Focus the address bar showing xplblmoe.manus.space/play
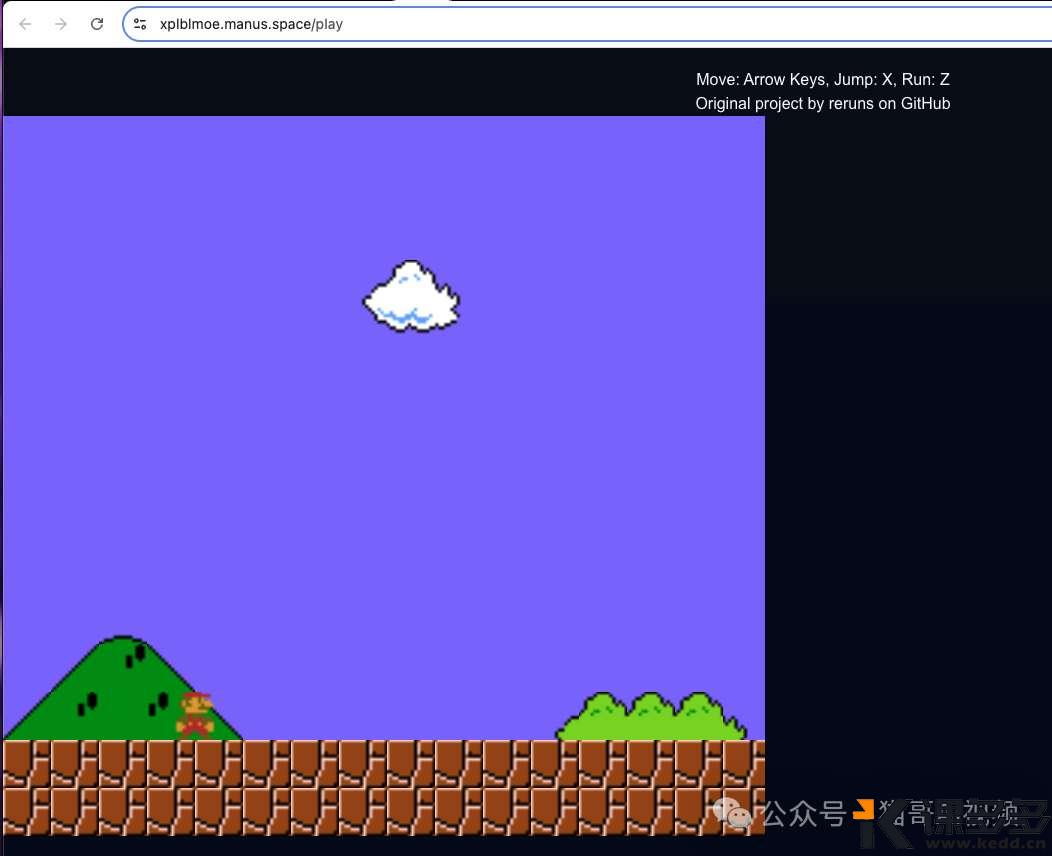 pyautogui.click(x=587, y=24)
